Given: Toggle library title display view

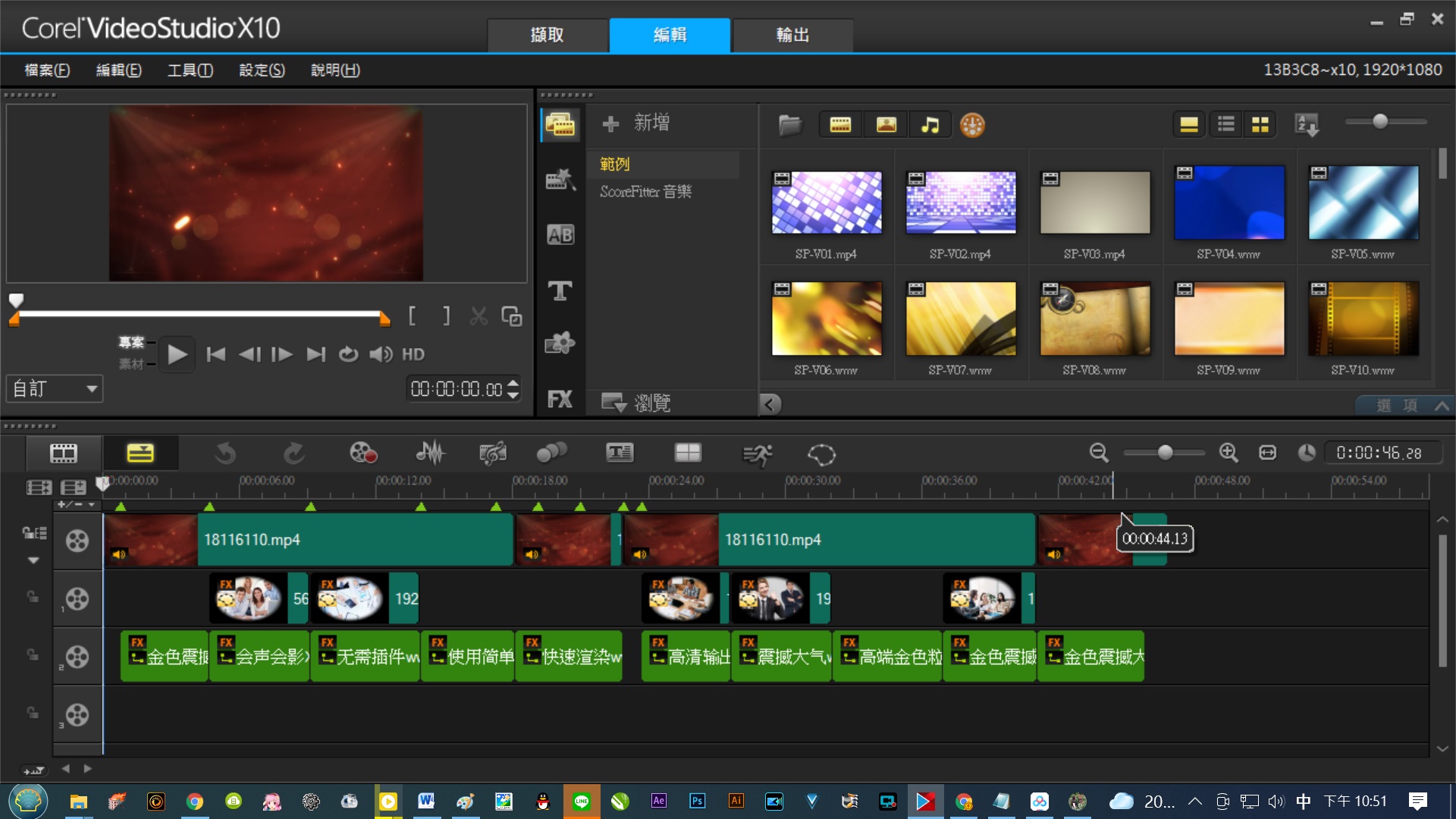Looking at the screenshot, I should [x=1188, y=124].
